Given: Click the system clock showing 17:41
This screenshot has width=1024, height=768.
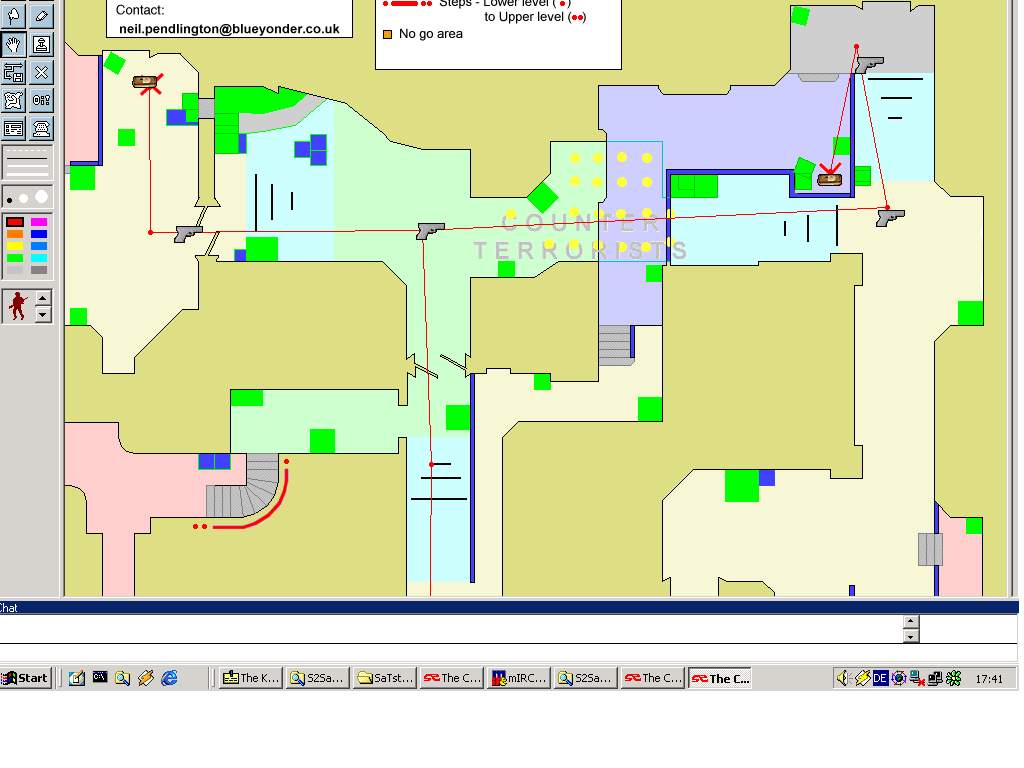Looking at the screenshot, I should [x=989, y=679].
